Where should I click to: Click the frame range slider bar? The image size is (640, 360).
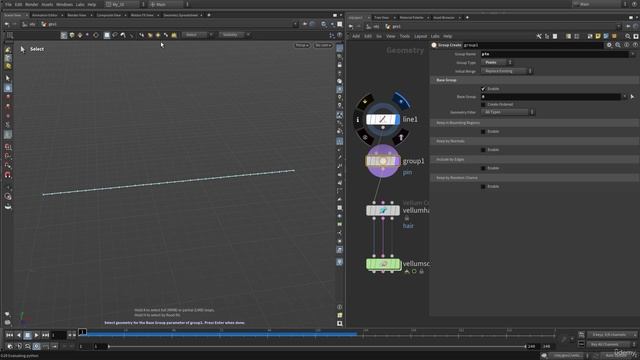coord(317,347)
